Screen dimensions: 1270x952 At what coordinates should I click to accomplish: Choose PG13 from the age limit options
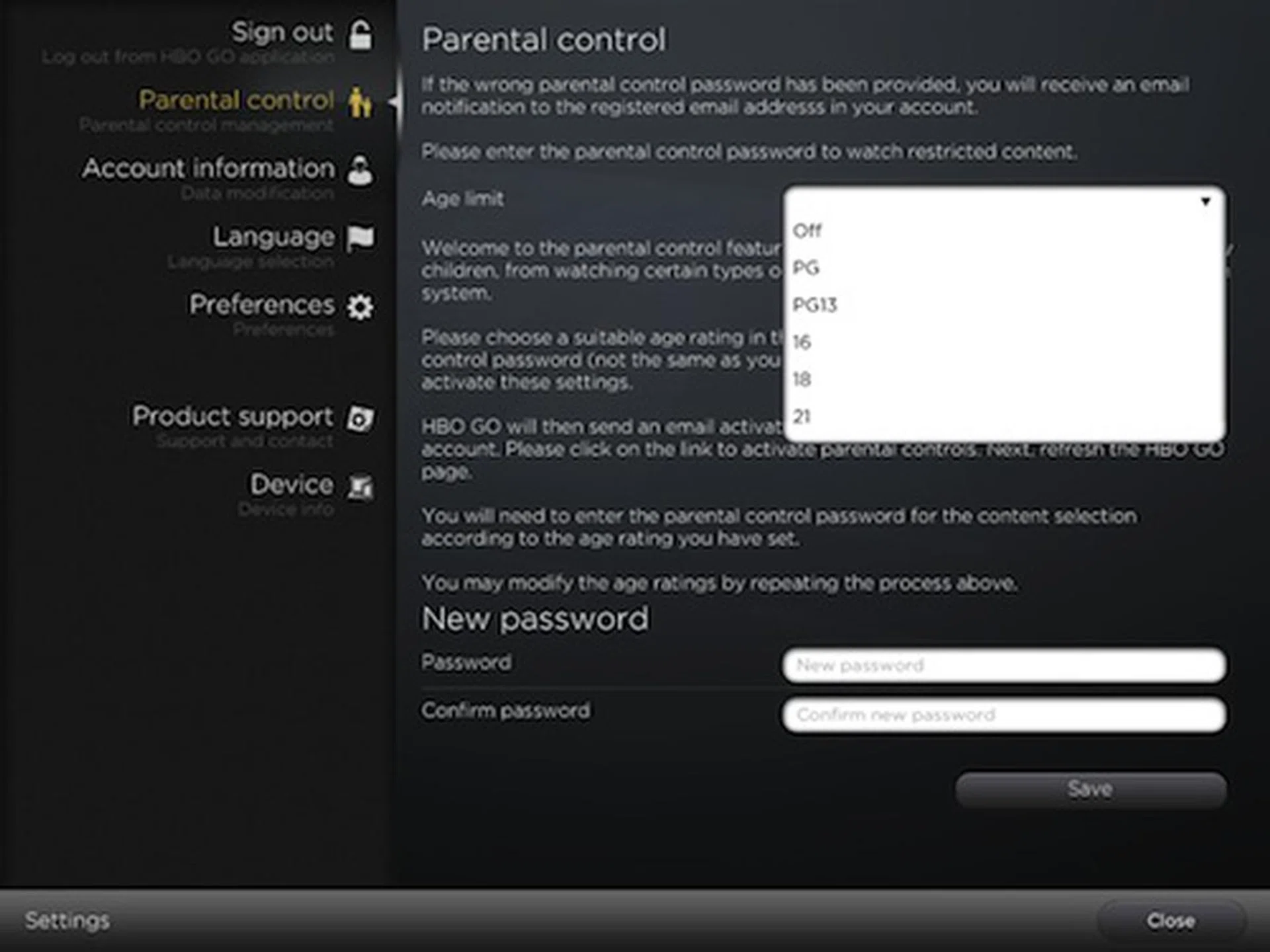pos(815,305)
